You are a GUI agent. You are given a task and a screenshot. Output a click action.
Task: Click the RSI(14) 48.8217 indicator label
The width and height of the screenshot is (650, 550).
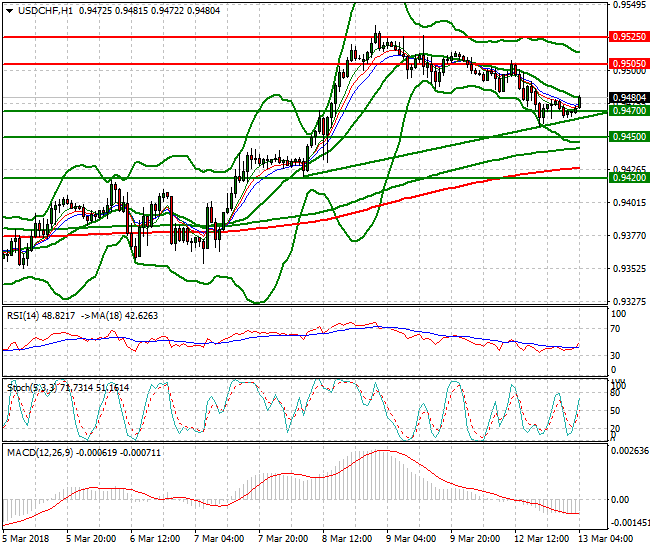pos(41,316)
